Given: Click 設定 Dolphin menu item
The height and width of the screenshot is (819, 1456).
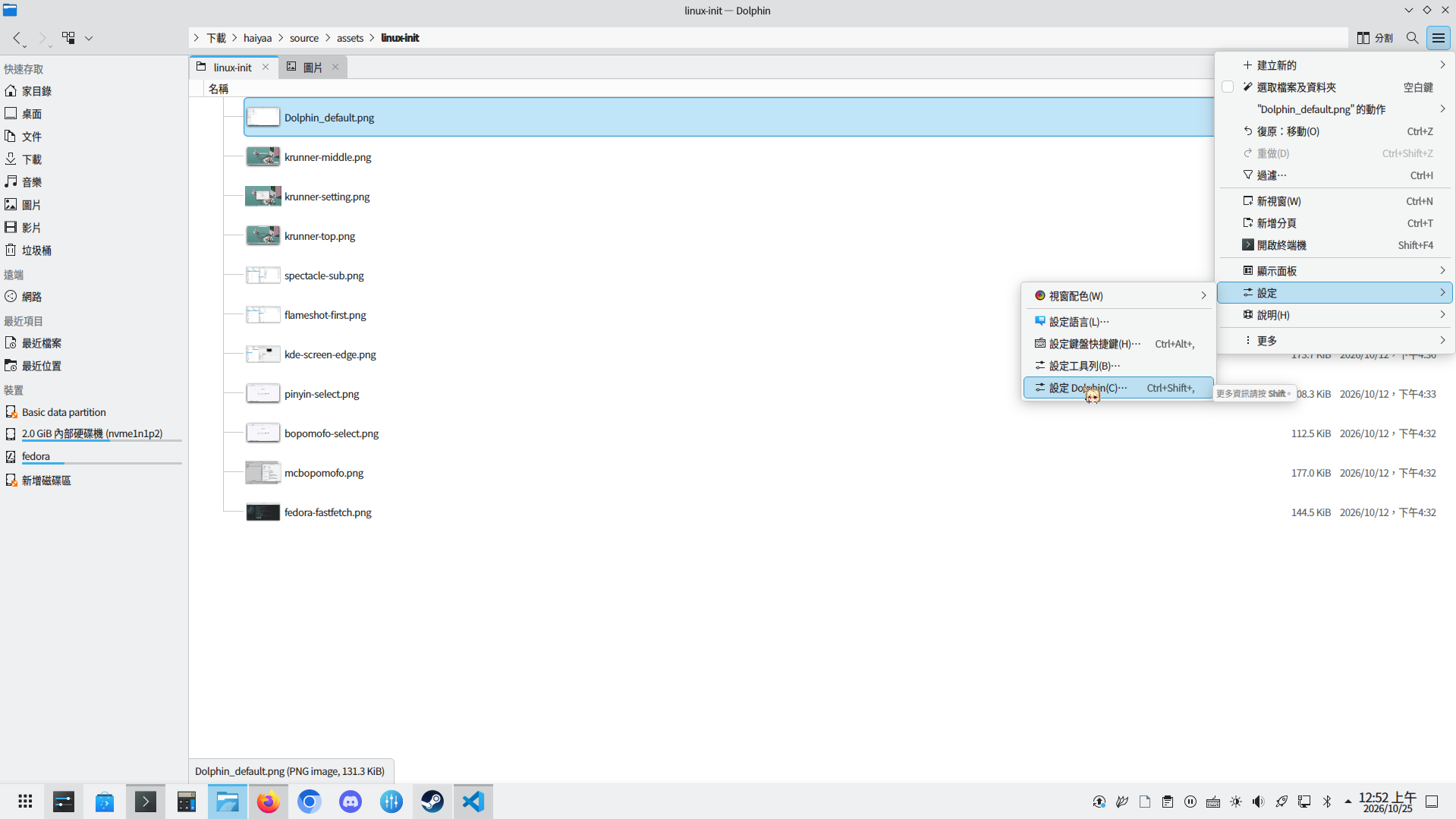Looking at the screenshot, I should (x=1118, y=388).
